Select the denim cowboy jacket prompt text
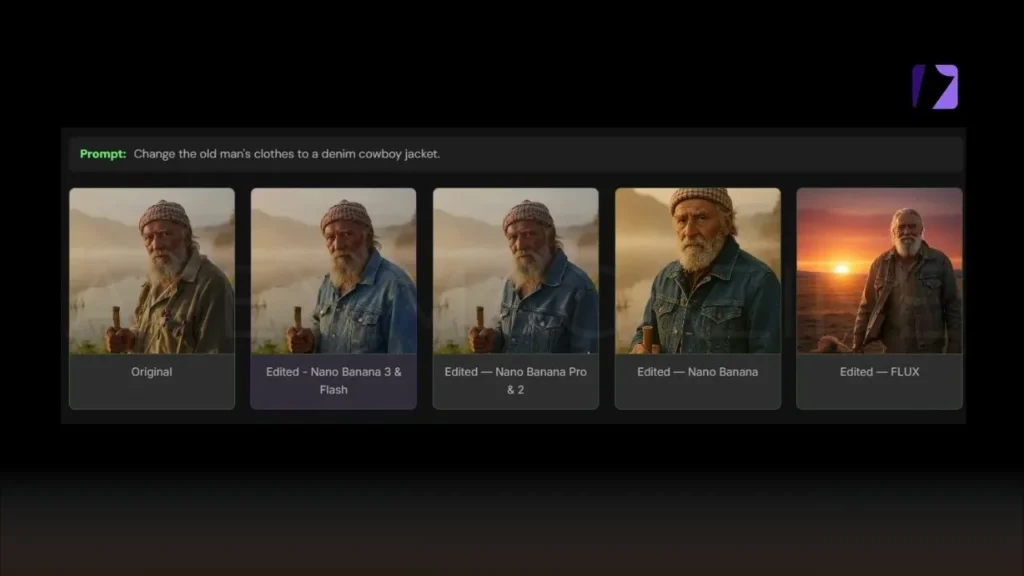This screenshot has width=1024, height=576. 286,154
